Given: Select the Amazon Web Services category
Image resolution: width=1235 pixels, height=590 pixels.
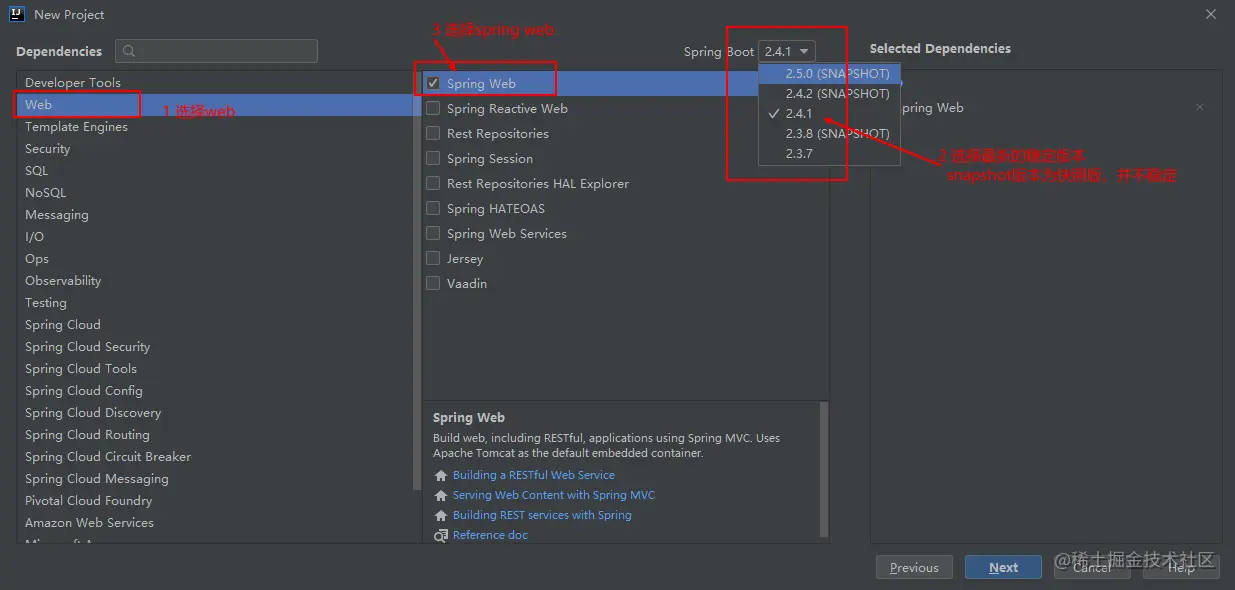Looking at the screenshot, I should coord(216,523).
